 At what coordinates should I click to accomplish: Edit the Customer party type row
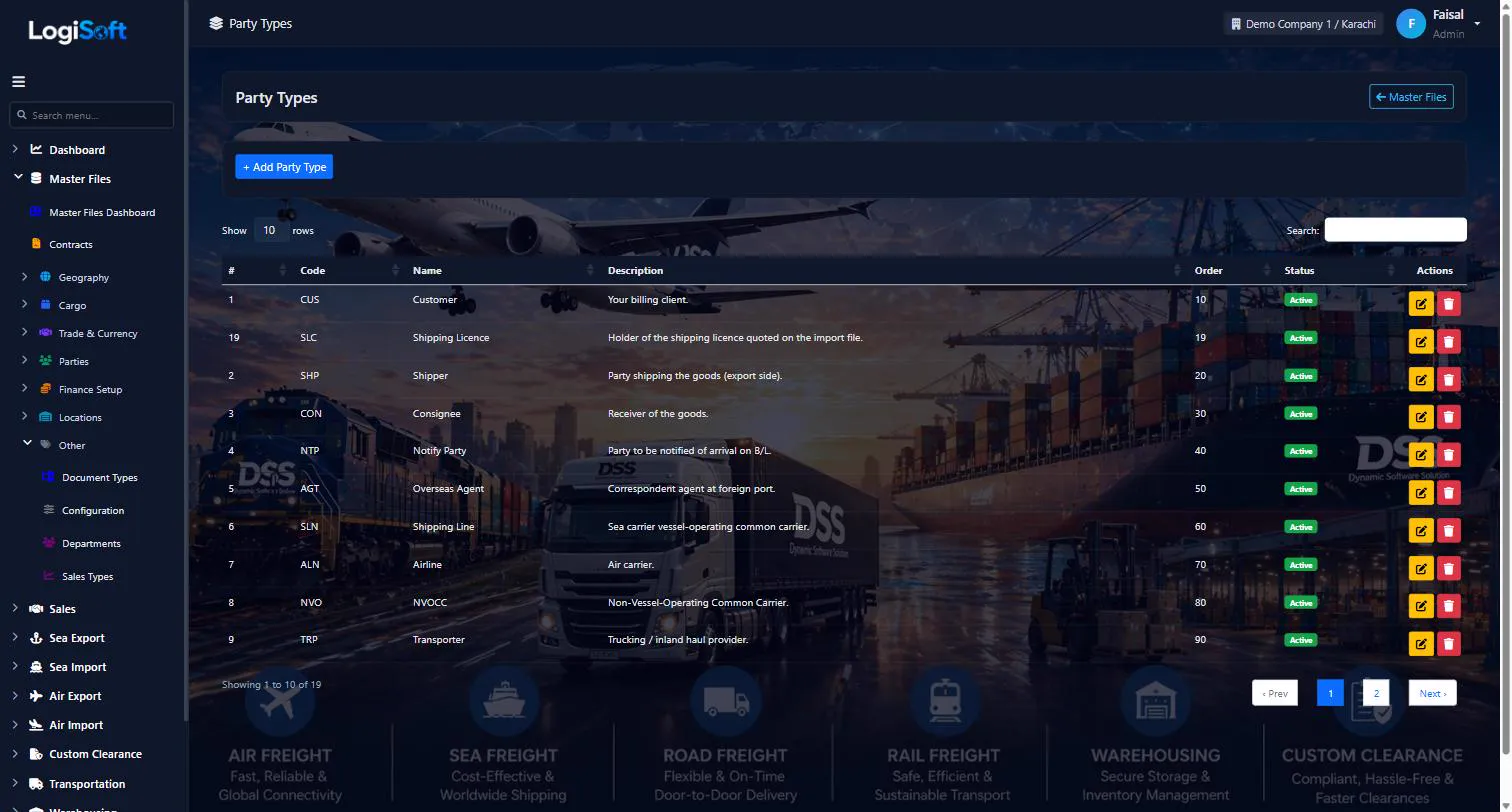[x=1421, y=304]
